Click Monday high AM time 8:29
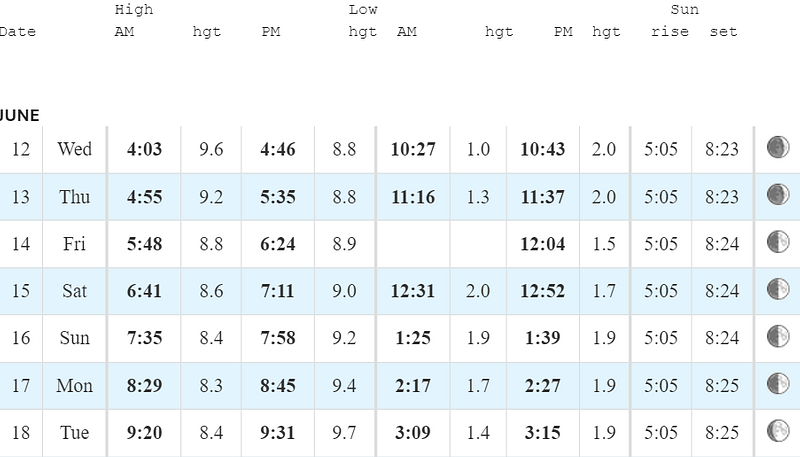The height and width of the screenshot is (457, 800). pyautogui.click(x=144, y=386)
